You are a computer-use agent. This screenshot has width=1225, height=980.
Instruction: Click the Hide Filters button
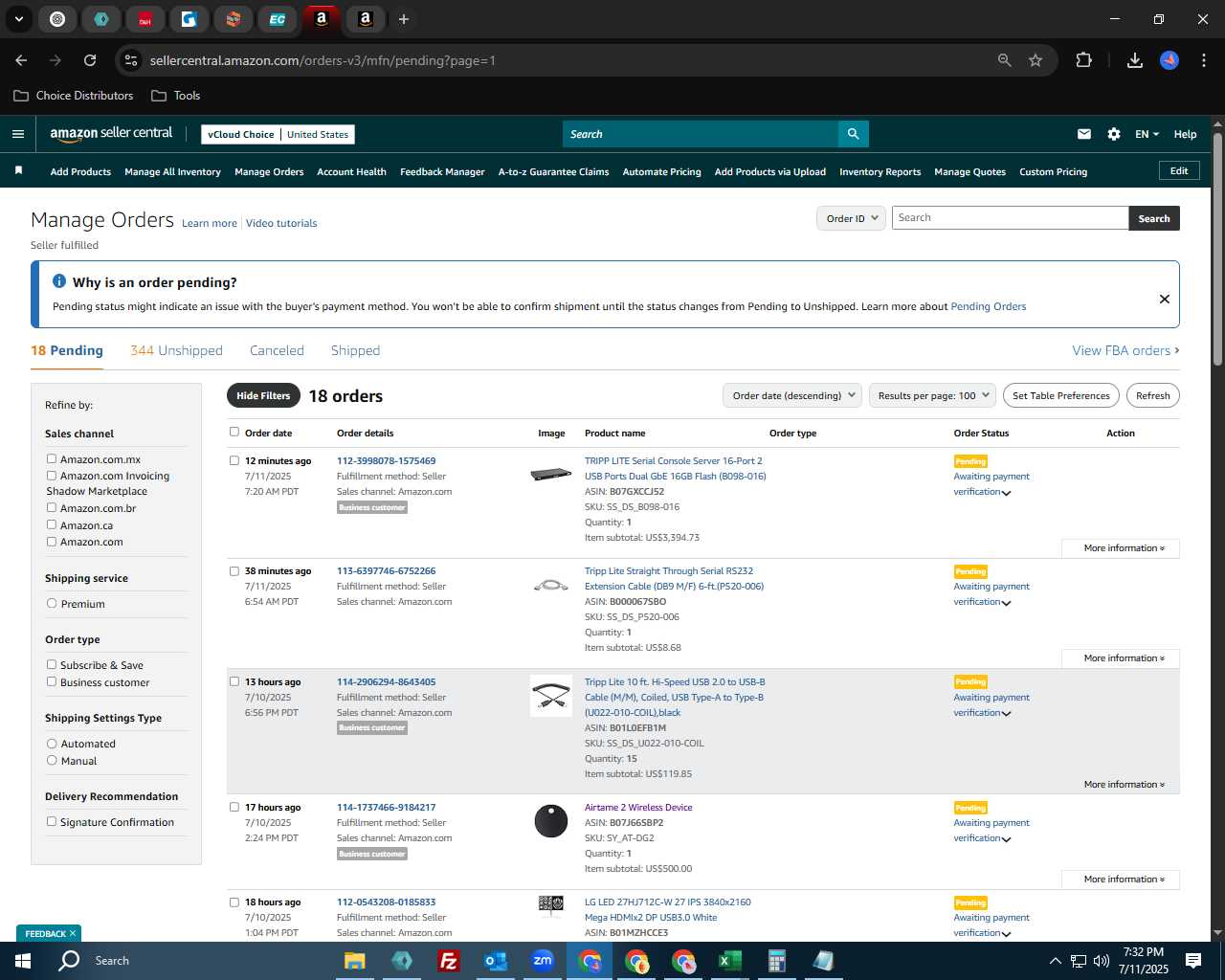[x=263, y=395]
